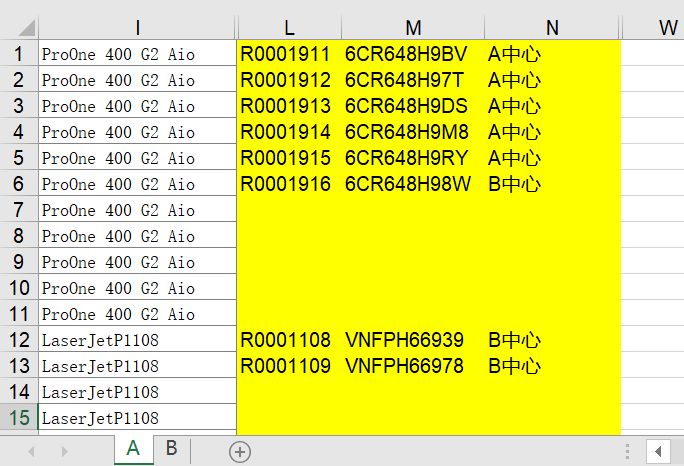Viewport: 684px width, 466px height.
Task: Click serial number 6CR648H98W
Action: [x=408, y=184]
